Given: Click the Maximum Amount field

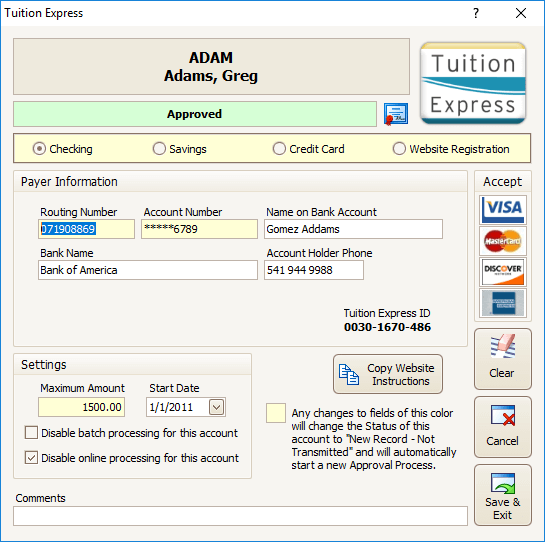Looking at the screenshot, I should coord(82,407).
